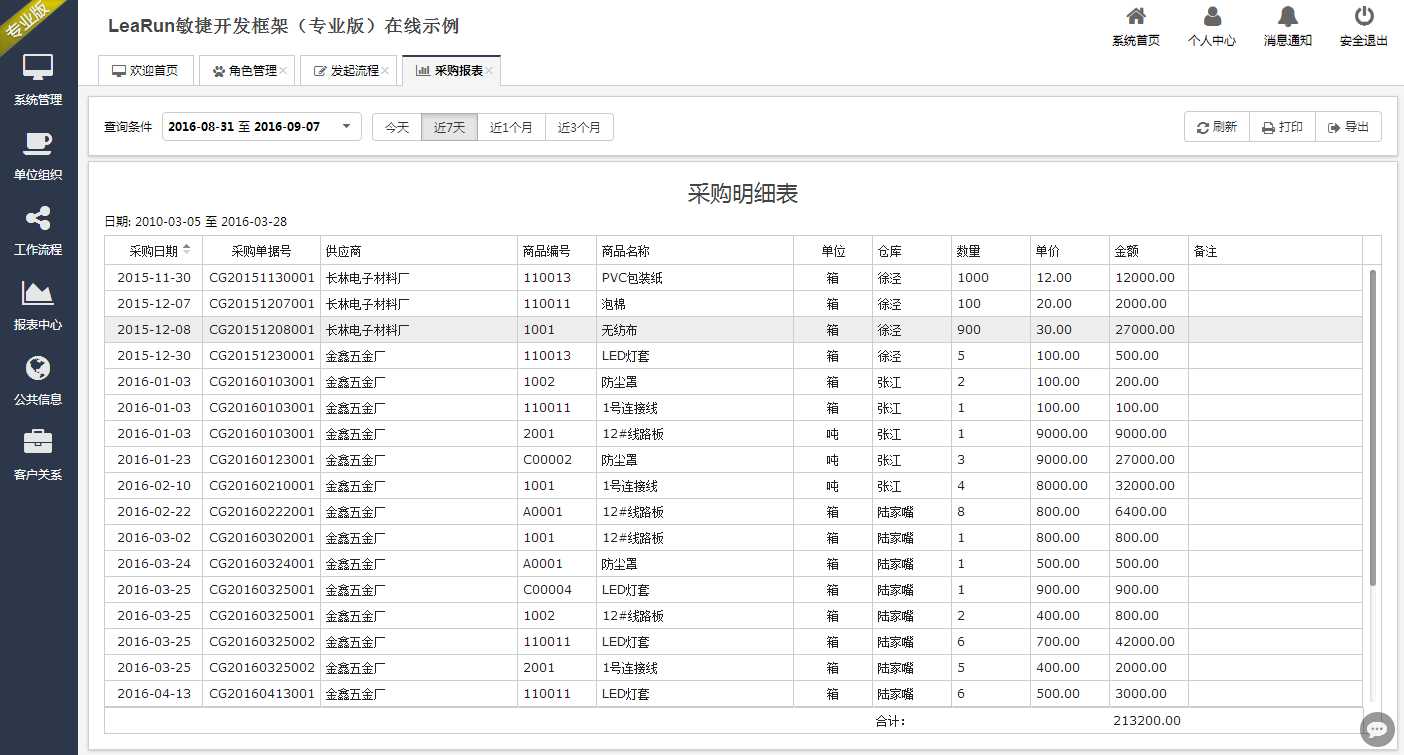Click amount 6400.00 cell

click(1149, 512)
